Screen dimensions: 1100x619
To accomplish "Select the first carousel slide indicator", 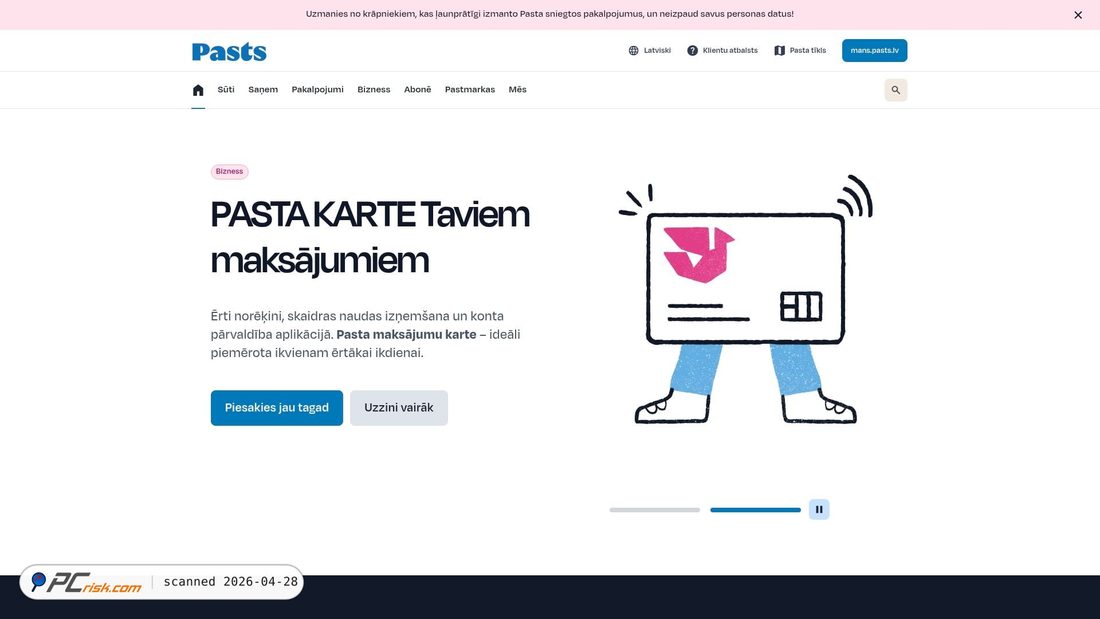I will click(655, 510).
